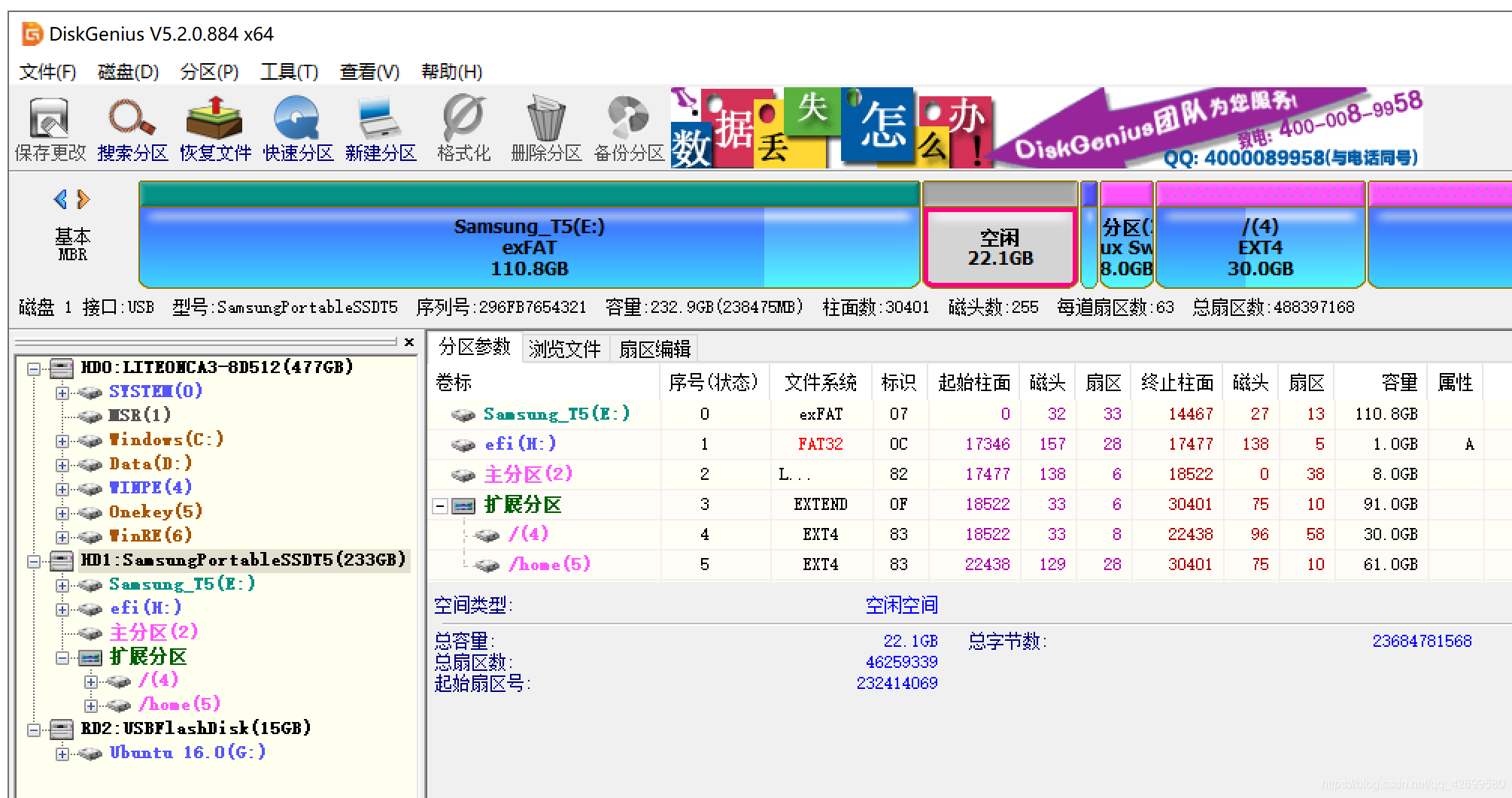
Task: Select efi(H:) in the disk tree
Action: click(145, 608)
